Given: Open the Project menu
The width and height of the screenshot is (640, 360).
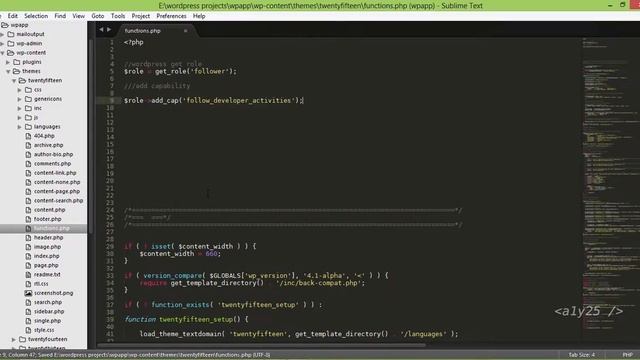Looking at the screenshot, I should [141, 16].
